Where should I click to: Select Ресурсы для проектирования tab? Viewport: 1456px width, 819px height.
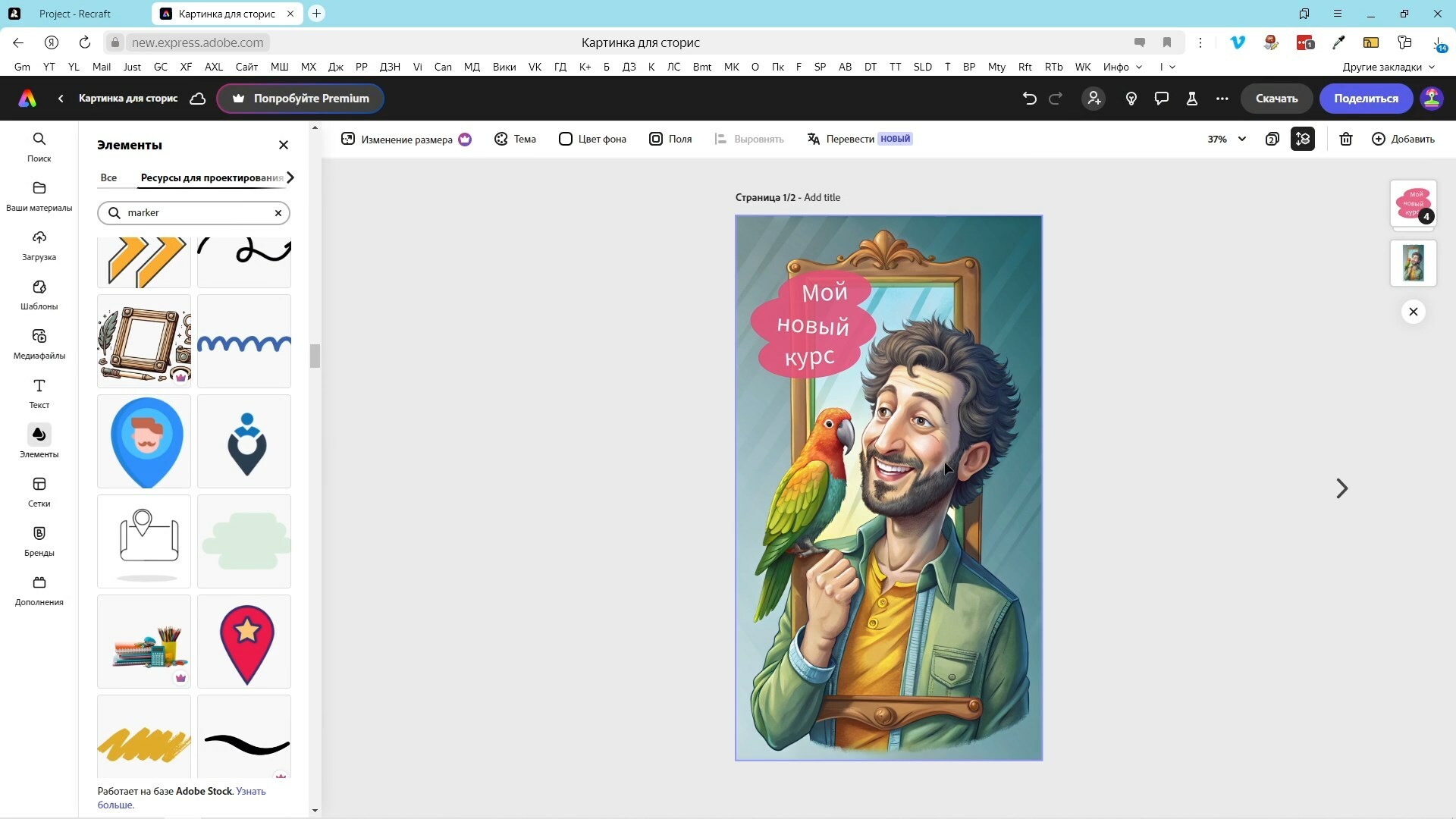point(212,177)
